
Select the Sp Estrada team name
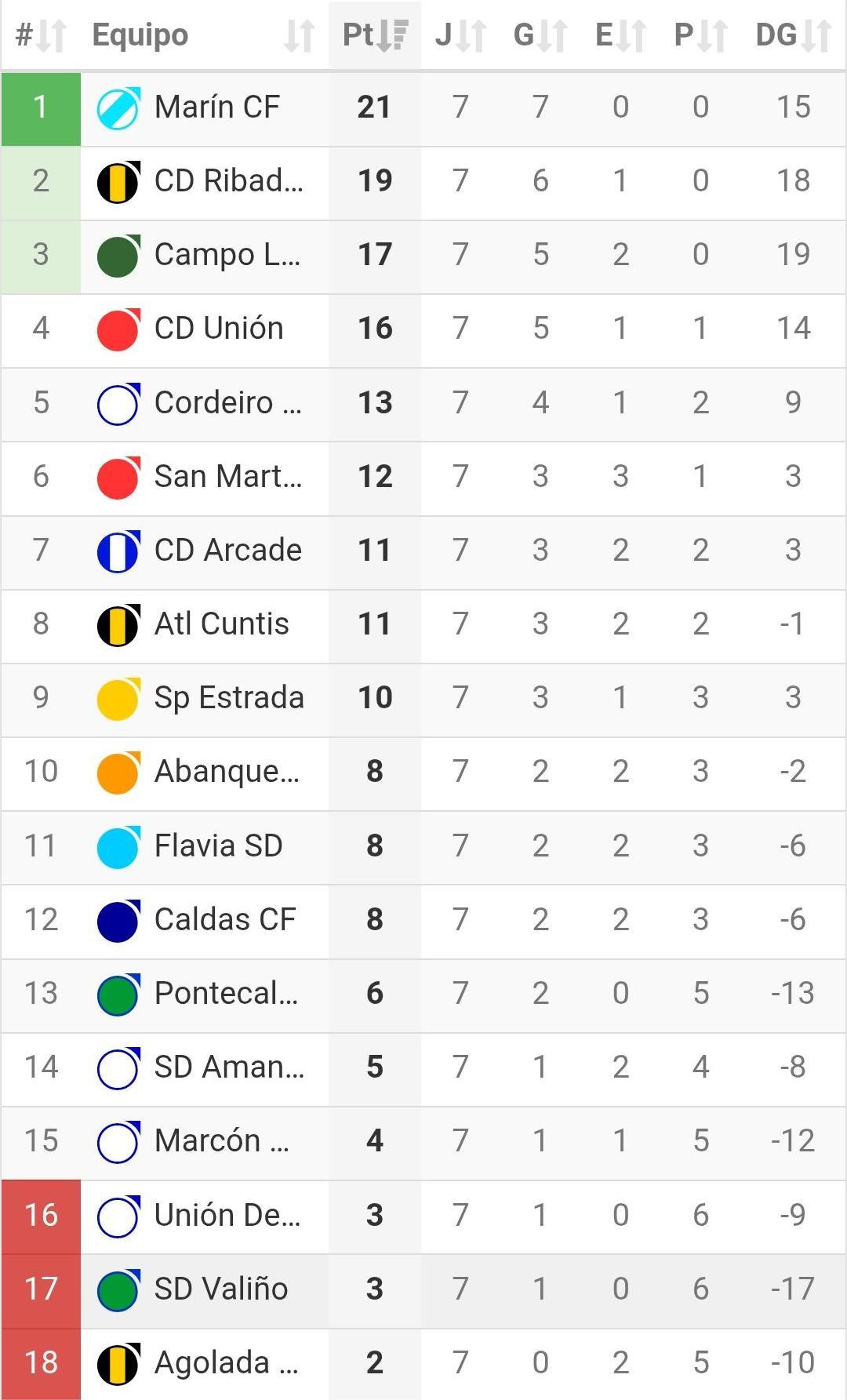228,698
